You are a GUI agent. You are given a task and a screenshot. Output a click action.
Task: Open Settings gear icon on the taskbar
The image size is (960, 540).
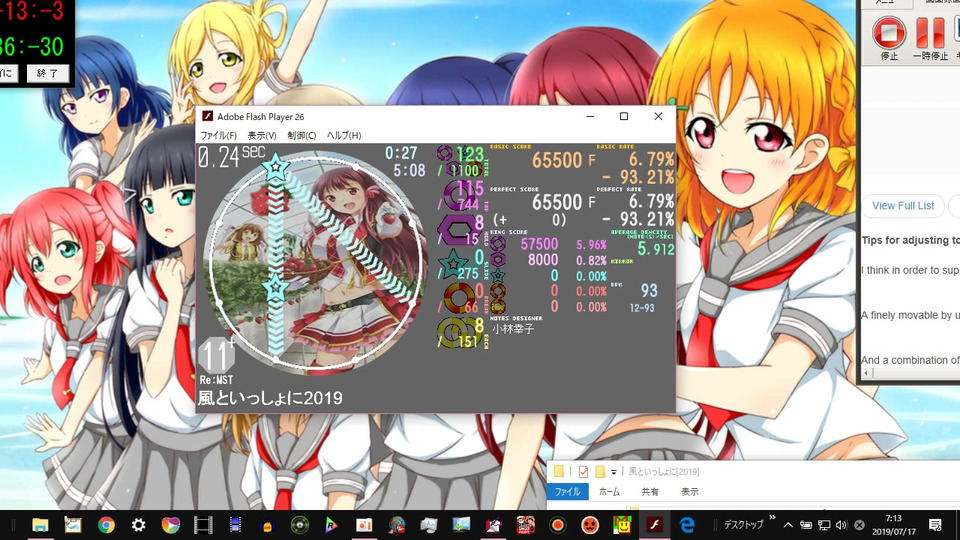point(138,525)
